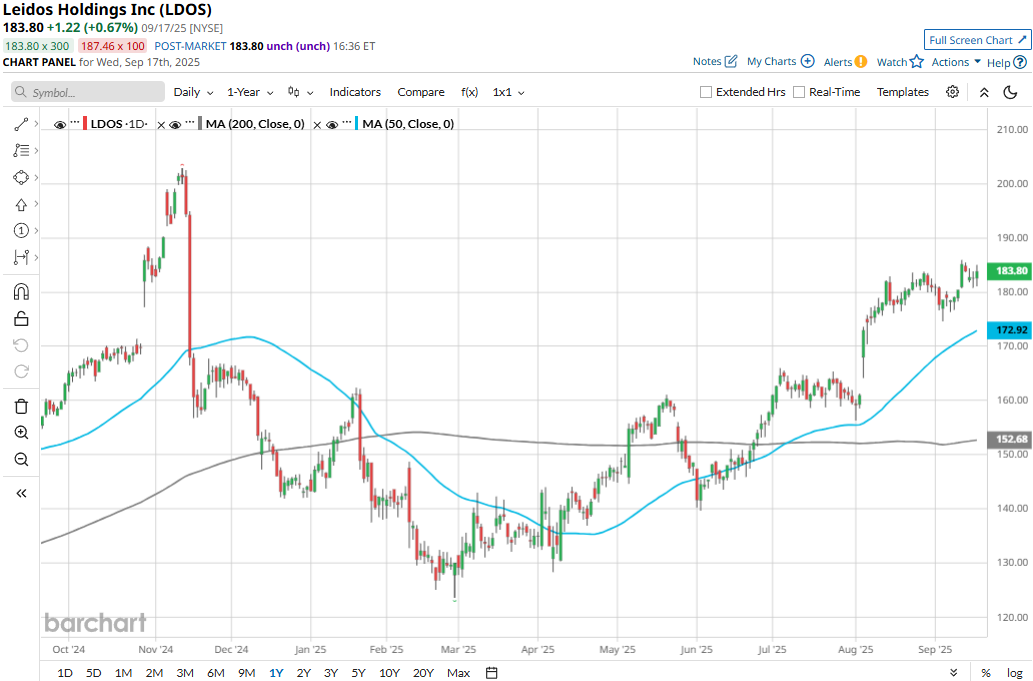
Task: Choose the shapes drawing tool icon
Action: [x=21, y=178]
